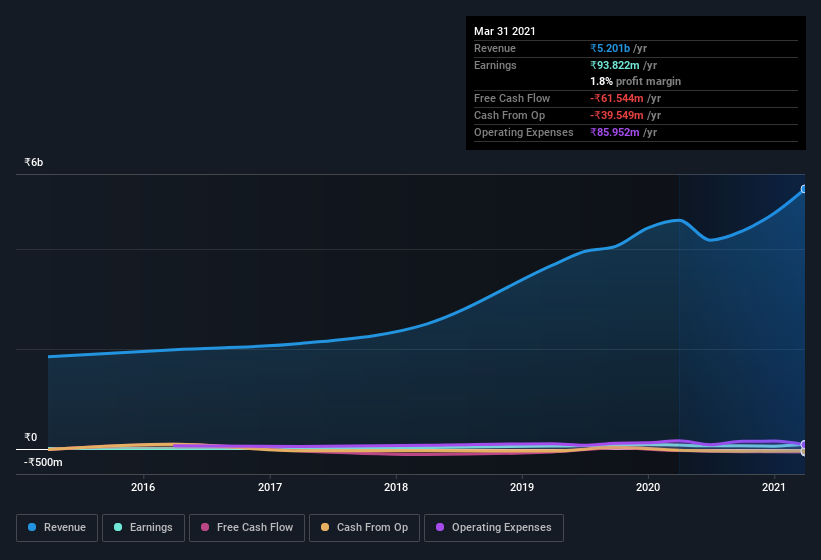Click the tooltip Revenue row label
821x560 pixels.
click(495, 48)
